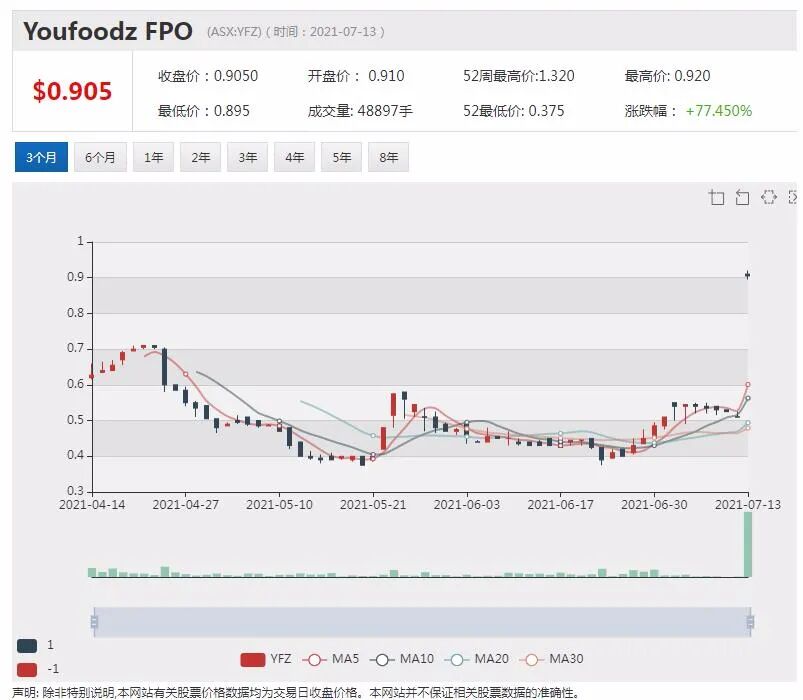
Task: Switch to the 6个月 range tab
Action: [x=100, y=157]
